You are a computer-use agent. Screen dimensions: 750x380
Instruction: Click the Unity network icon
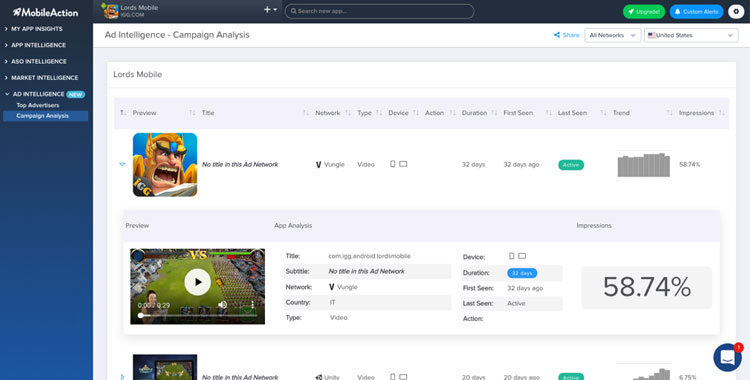tap(319, 377)
